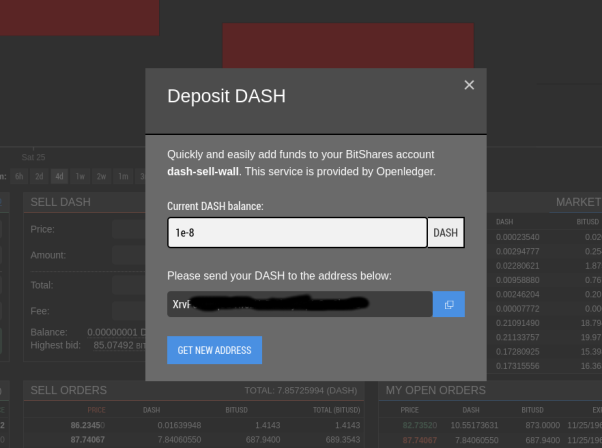Click the market history row 0.02280621
This screenshot has width=602, height=448.
[544, 266]
